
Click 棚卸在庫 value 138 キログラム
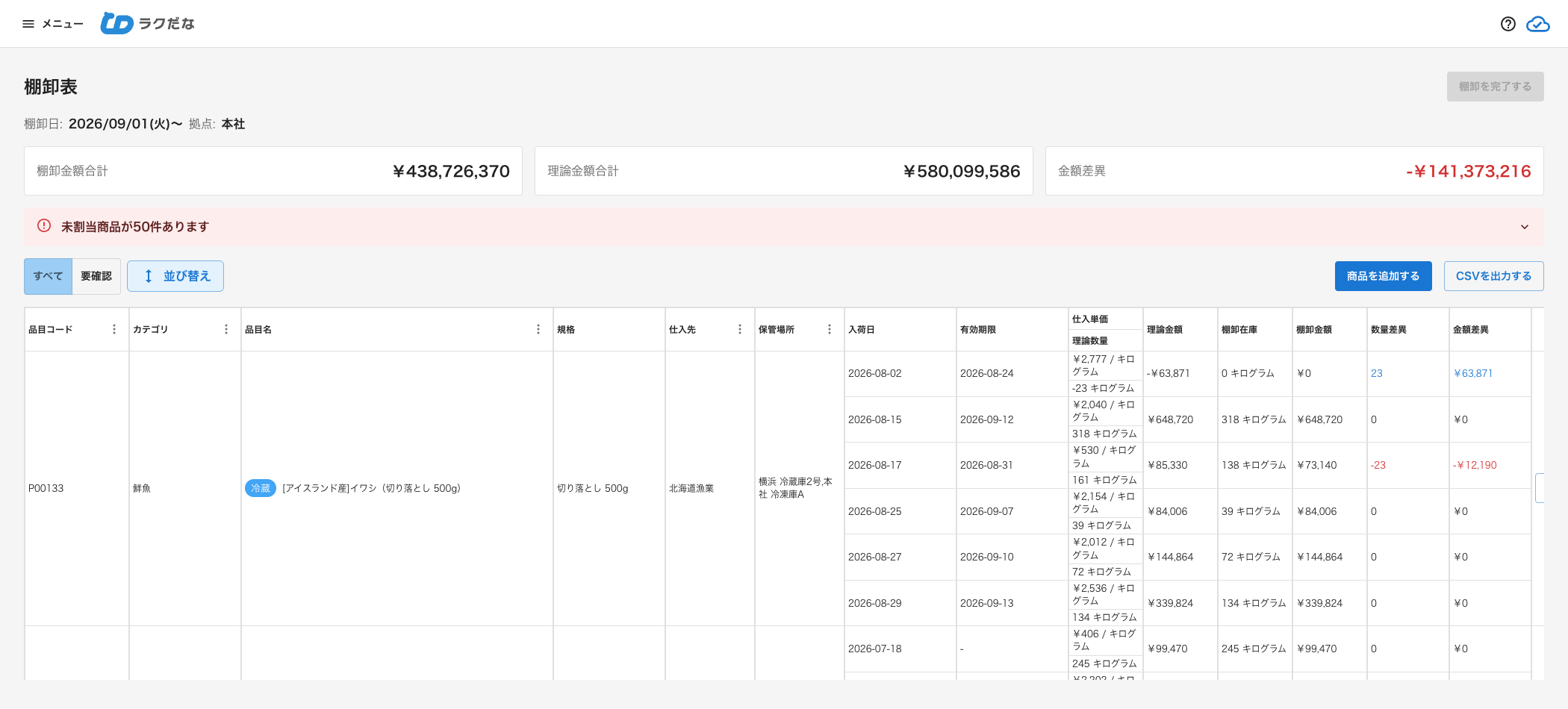[1254, 465]
